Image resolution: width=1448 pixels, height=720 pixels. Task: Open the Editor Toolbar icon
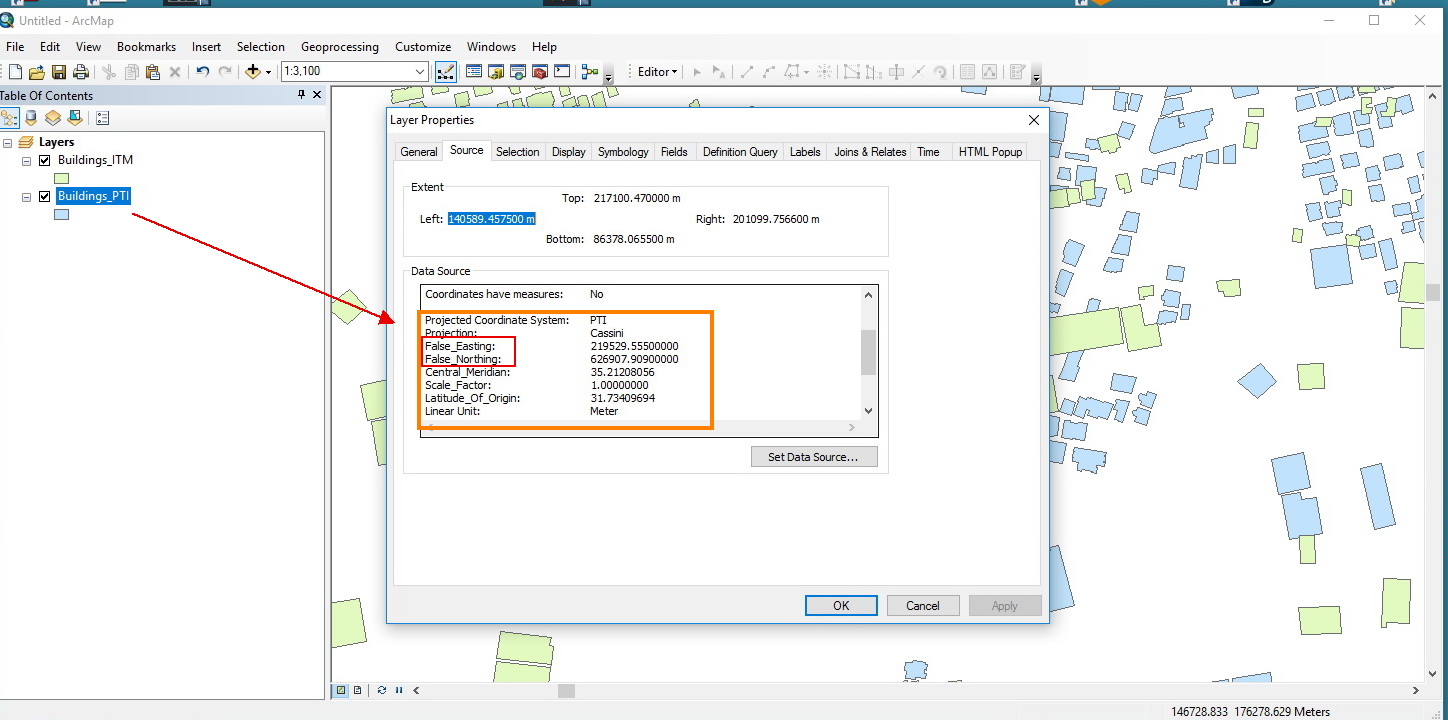(446, 72)
